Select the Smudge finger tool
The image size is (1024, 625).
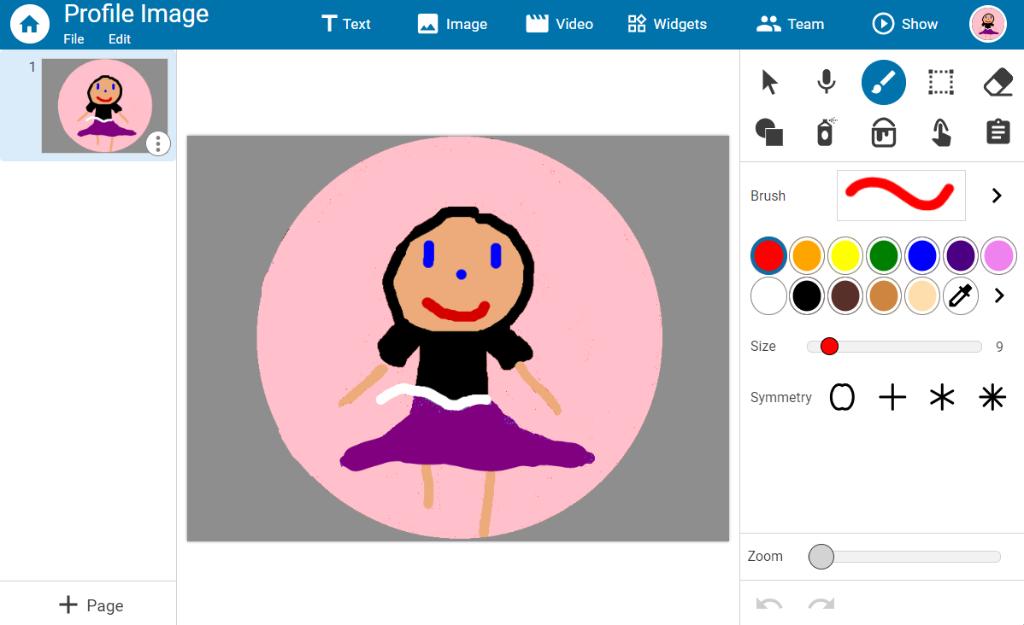[x=942, y=131]
